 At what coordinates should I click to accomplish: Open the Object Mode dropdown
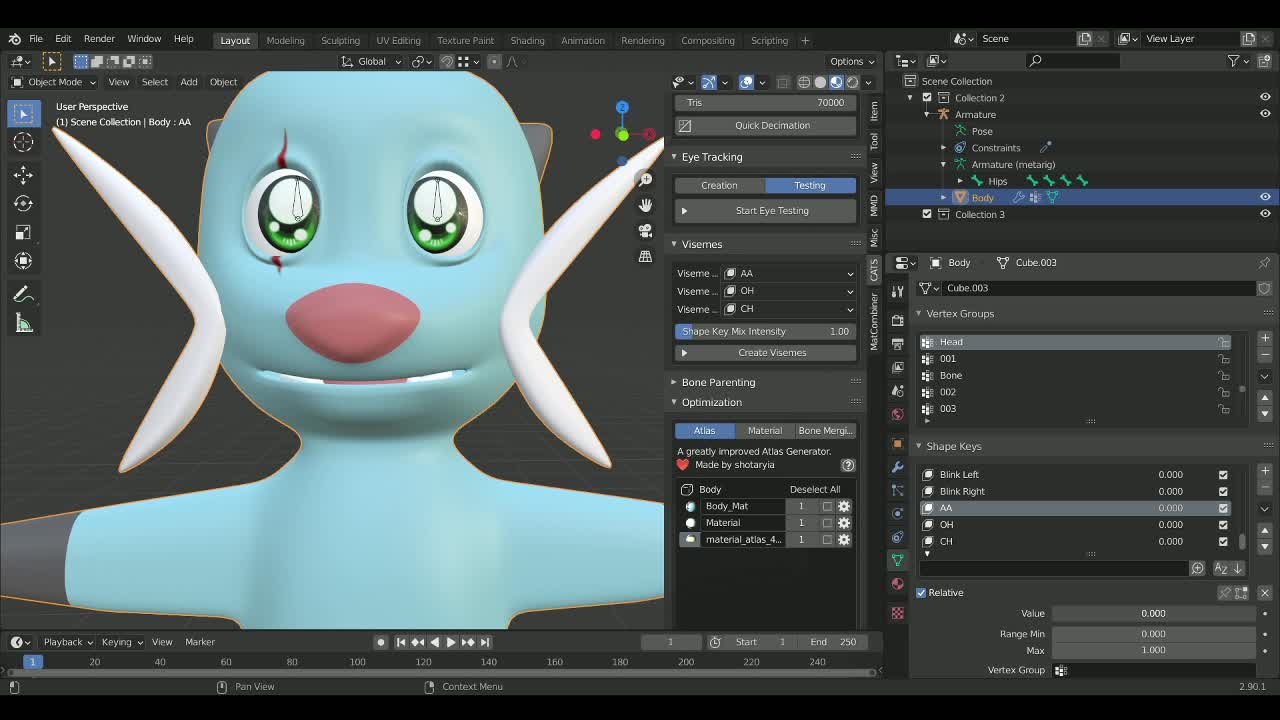coord(54,82)
